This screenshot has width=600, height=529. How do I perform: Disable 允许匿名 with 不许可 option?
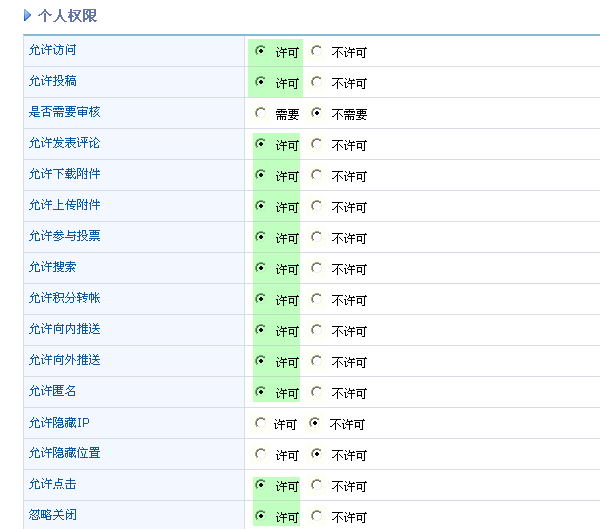click(317, 391)
